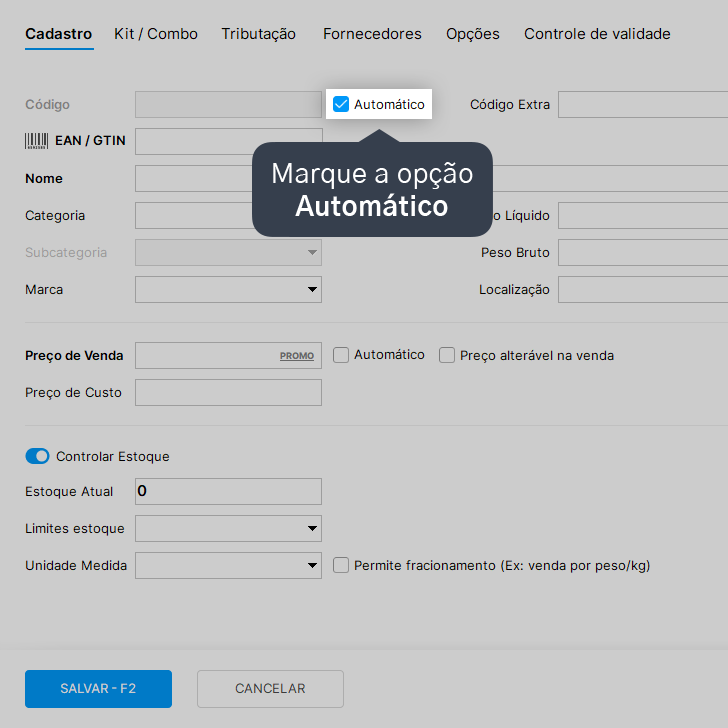Open the Subcategoria dropdown
Viewport: 728px width, 728px height.
[228, 253]
